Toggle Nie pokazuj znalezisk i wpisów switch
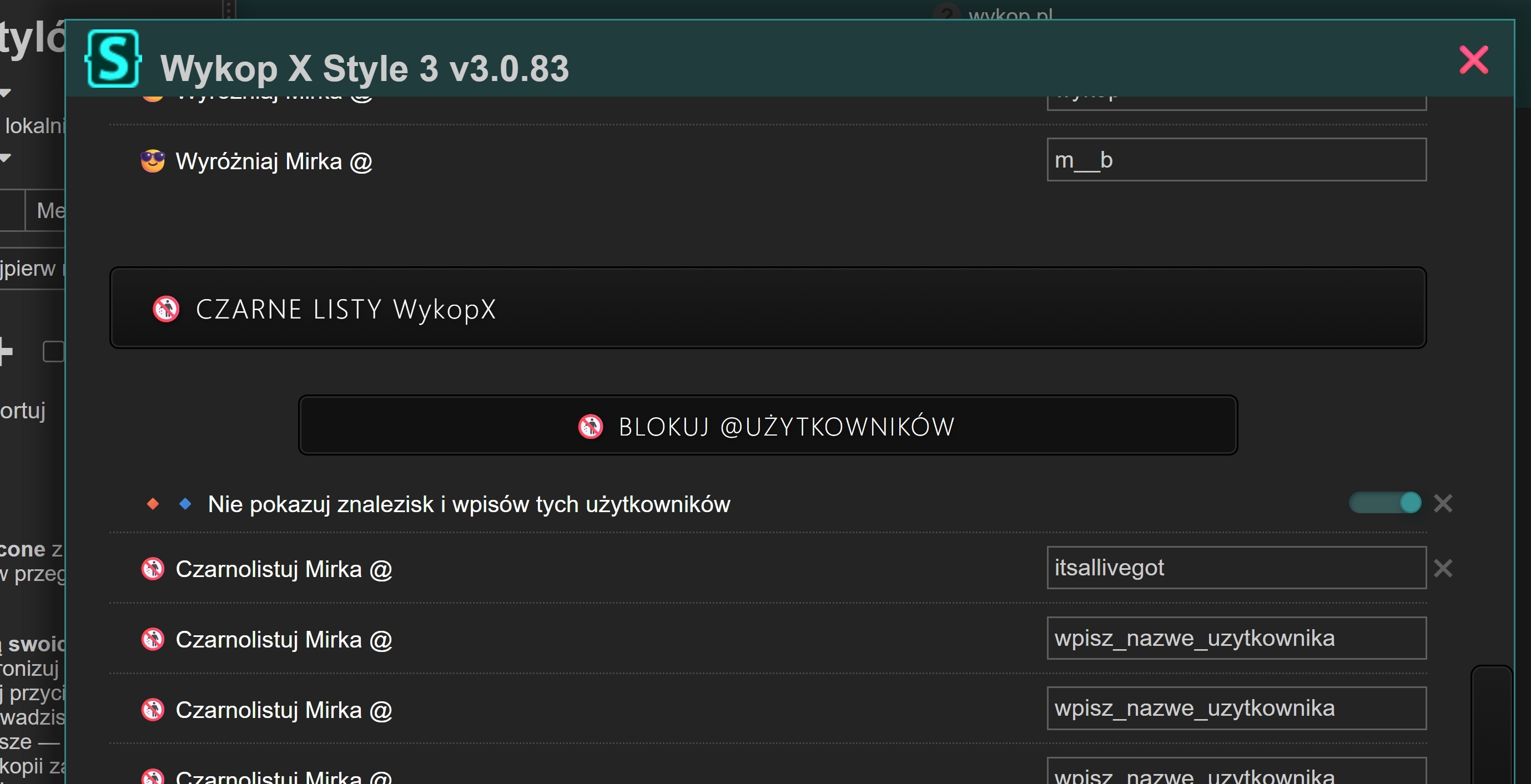 (x=1385, y=503)
